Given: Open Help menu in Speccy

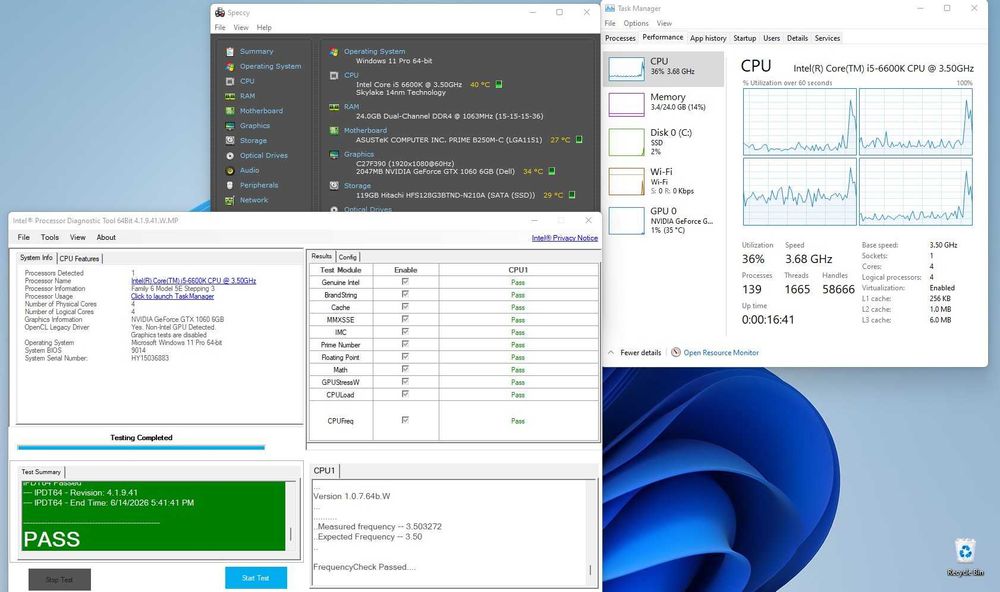Looking at the screenshot, I should [264, 27].
